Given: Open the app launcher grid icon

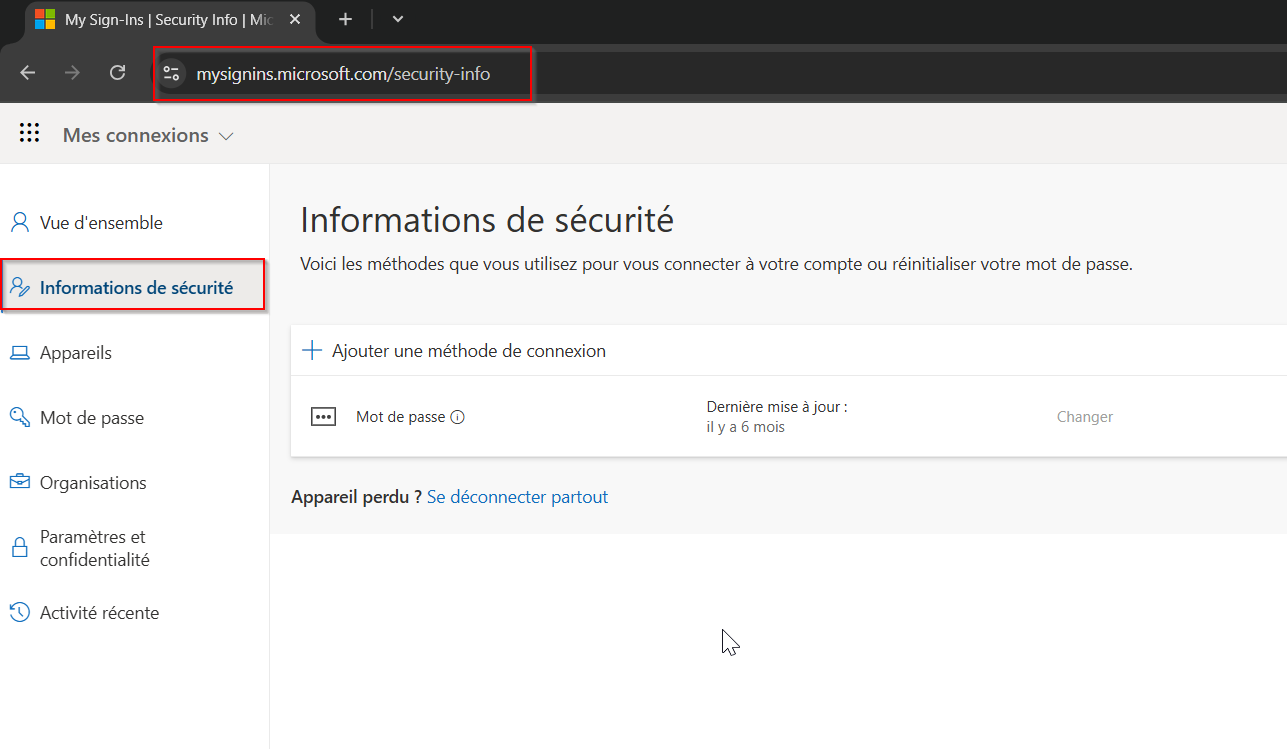Looking at the screenshot, I should coord(29,134).
